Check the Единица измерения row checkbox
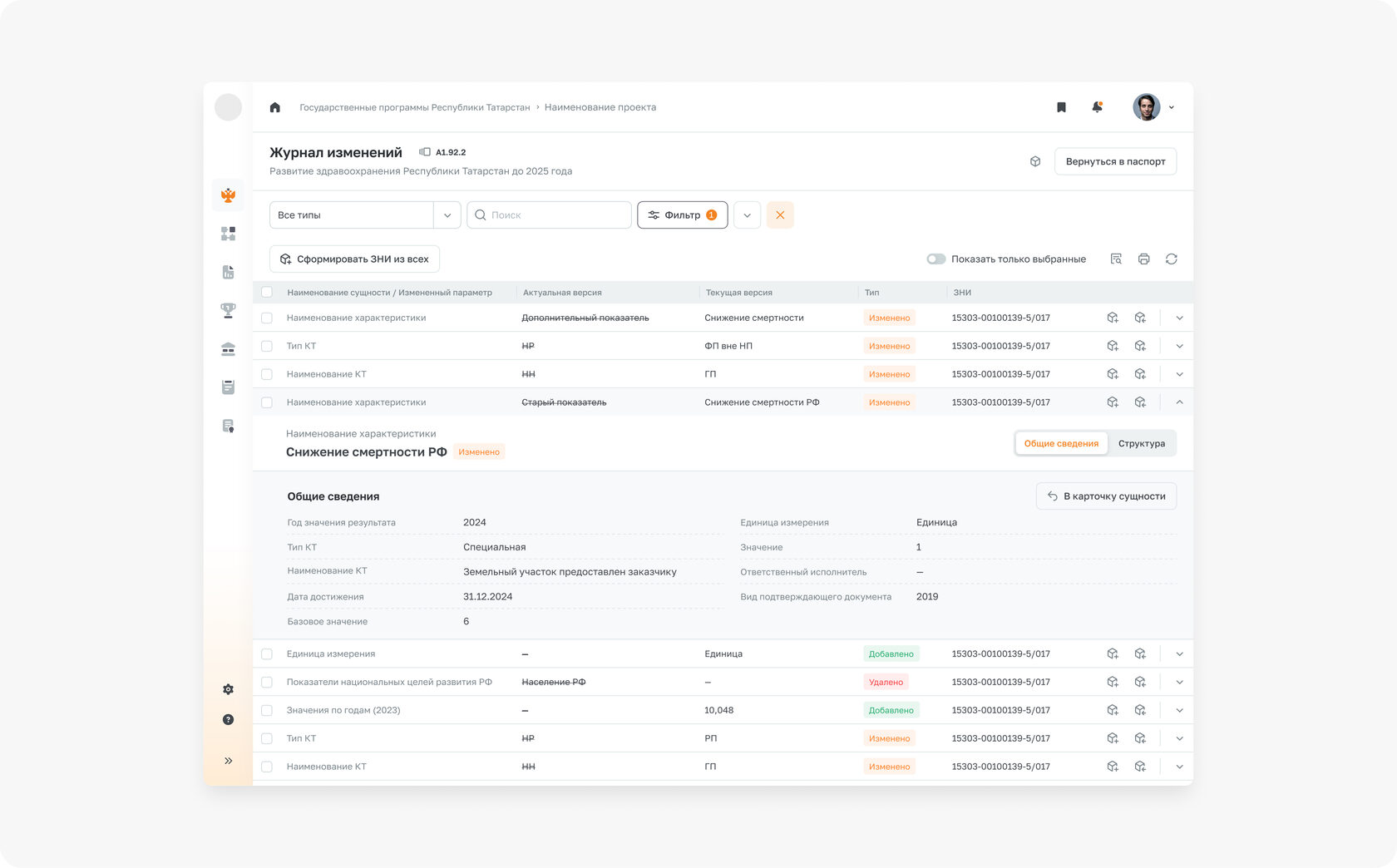The height and width of the screenshot is (868, 1397). point(267,654)
